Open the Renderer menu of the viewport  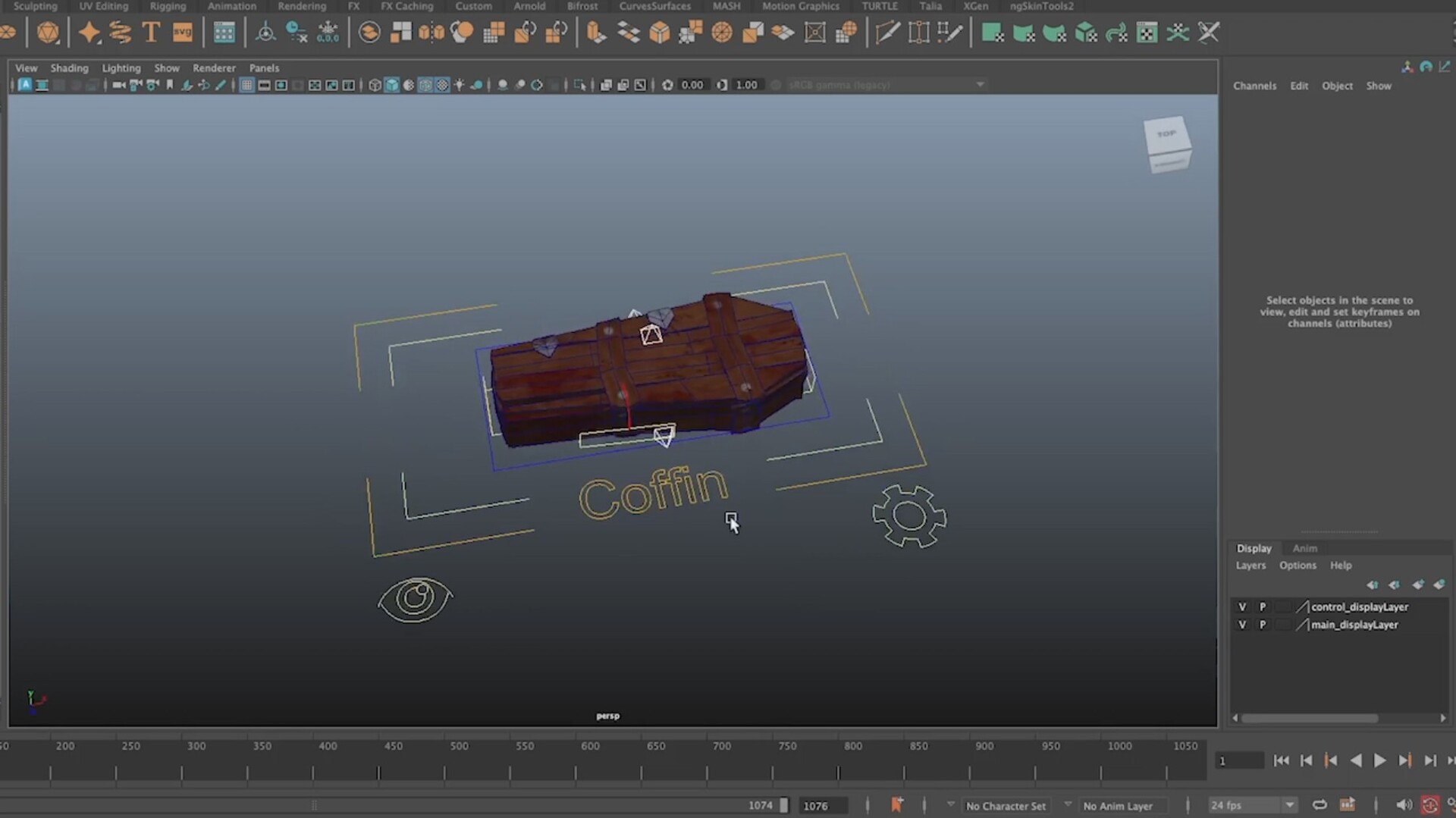pyautogui.click(x=214, y=67)
